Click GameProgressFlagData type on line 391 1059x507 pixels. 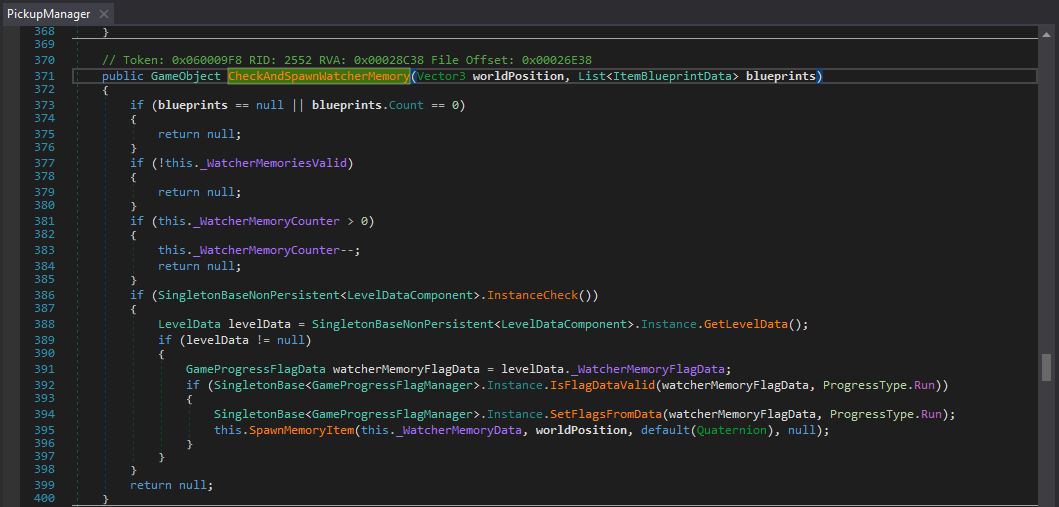pos(255,368)
